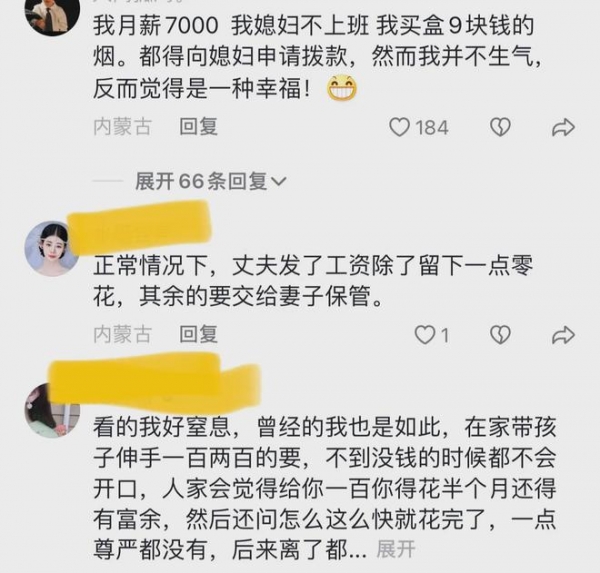Open the third commenter's avatar

click(52, 410)
